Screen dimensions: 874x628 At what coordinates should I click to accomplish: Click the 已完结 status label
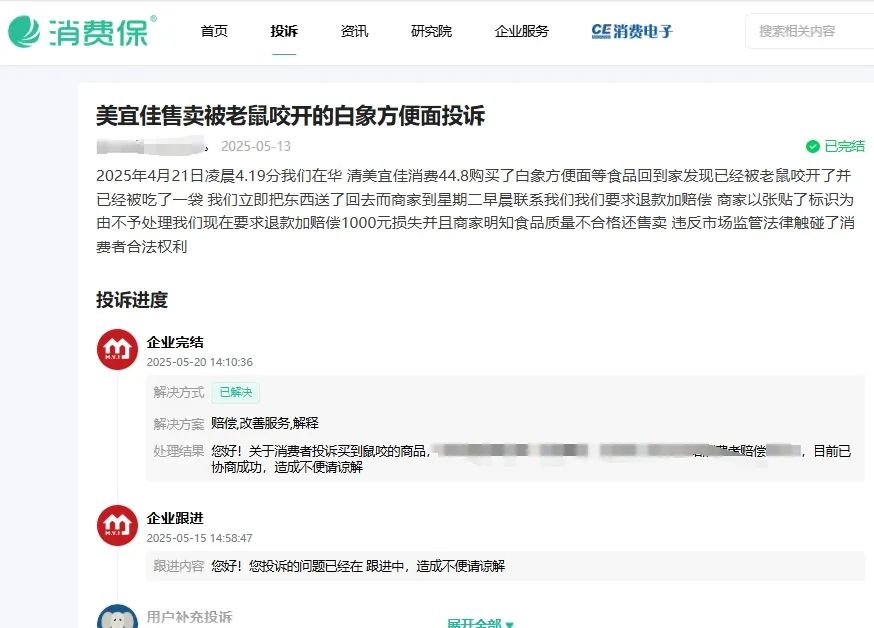(844, 146)
